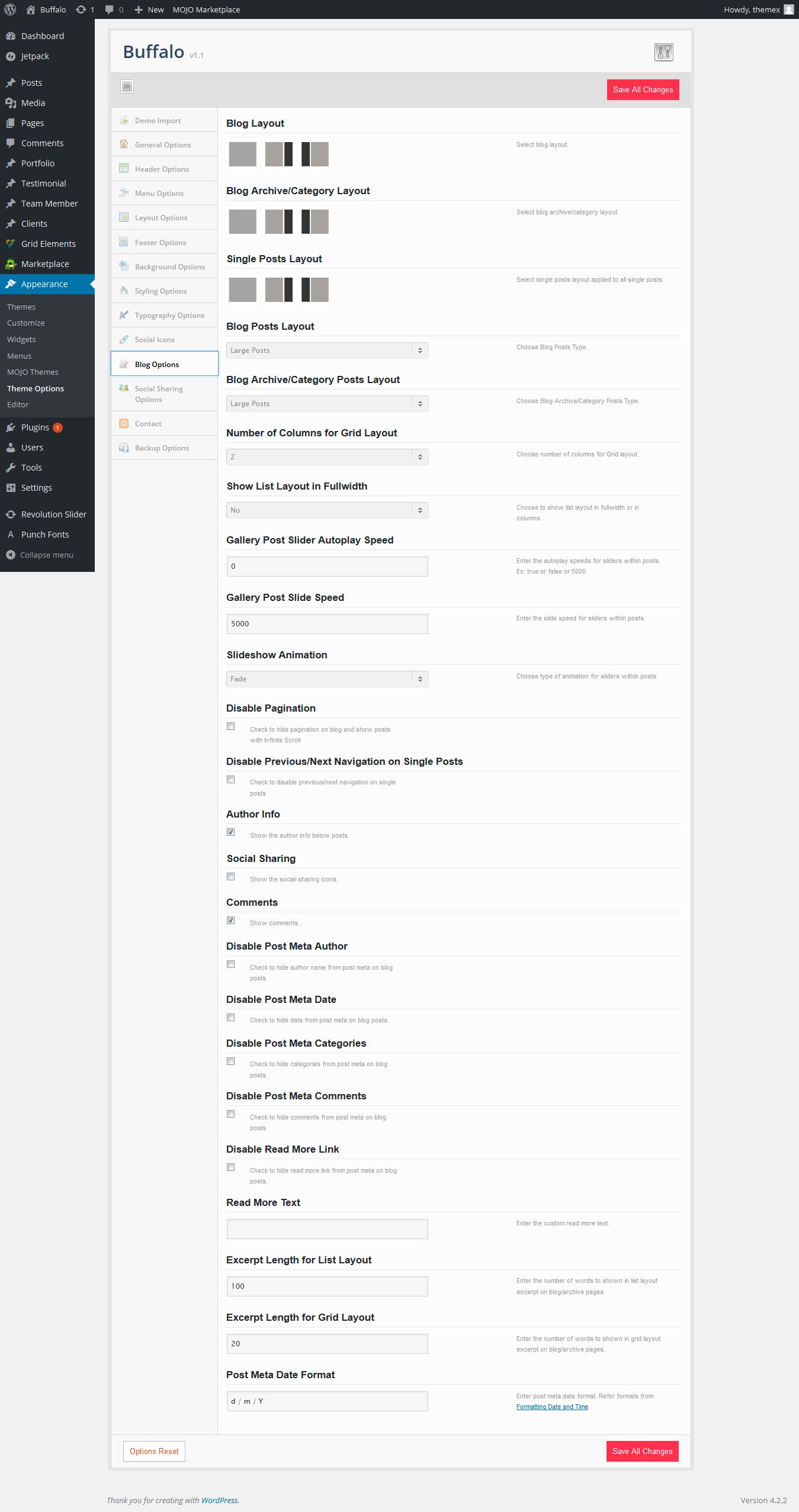
Task: Open the Slideshow Animation dropdown
Action: (328, 679)
